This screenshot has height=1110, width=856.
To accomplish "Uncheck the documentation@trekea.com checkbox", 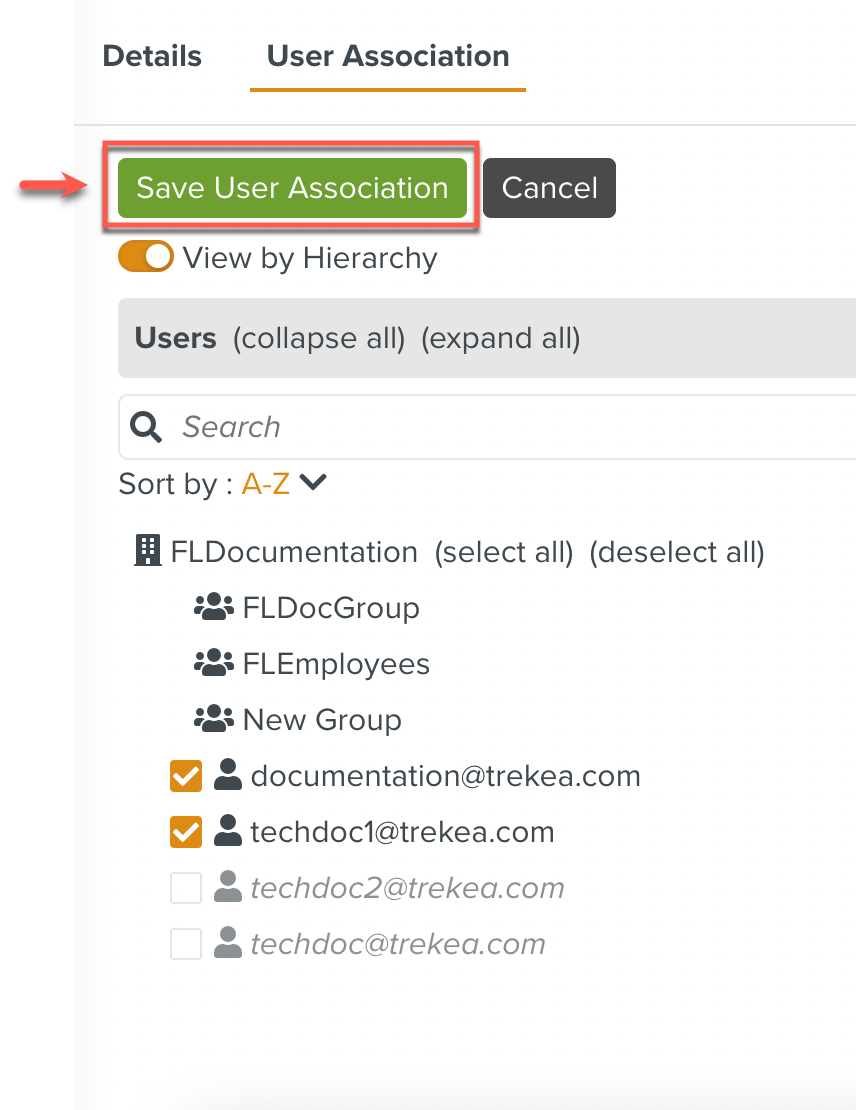I will coord(186,775).
